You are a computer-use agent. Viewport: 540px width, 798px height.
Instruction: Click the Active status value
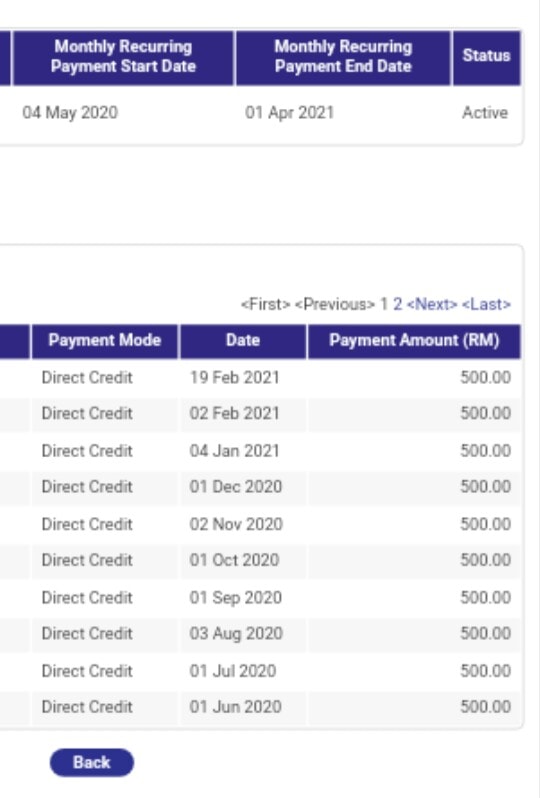click(485, 112)
